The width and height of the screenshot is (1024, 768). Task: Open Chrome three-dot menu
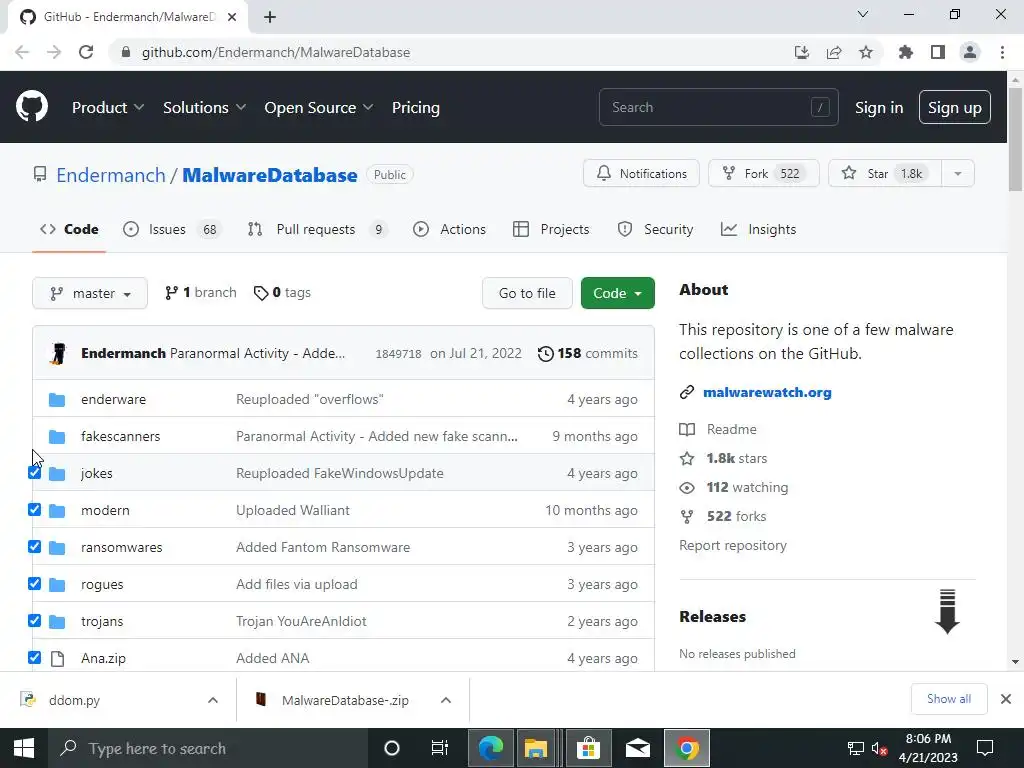(x=1002, y=52)
